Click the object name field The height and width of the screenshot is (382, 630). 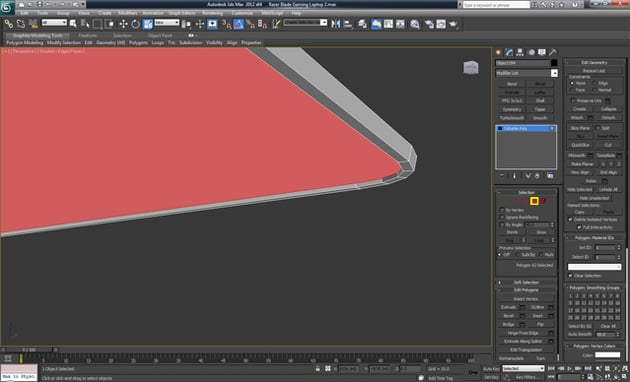[x=522, y=63]
